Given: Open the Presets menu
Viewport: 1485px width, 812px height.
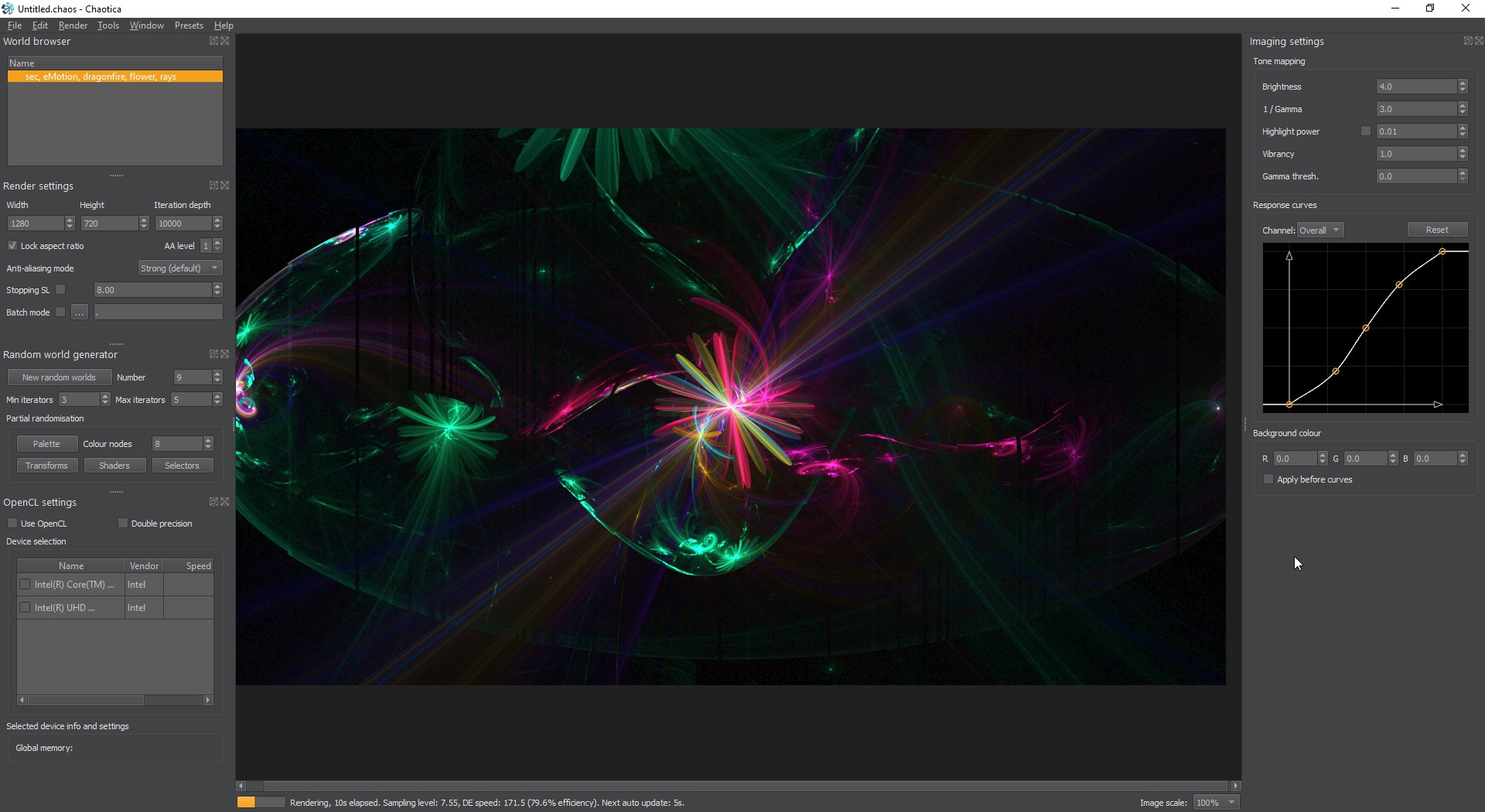Looking at the screenshot, I should click(189, 26).
